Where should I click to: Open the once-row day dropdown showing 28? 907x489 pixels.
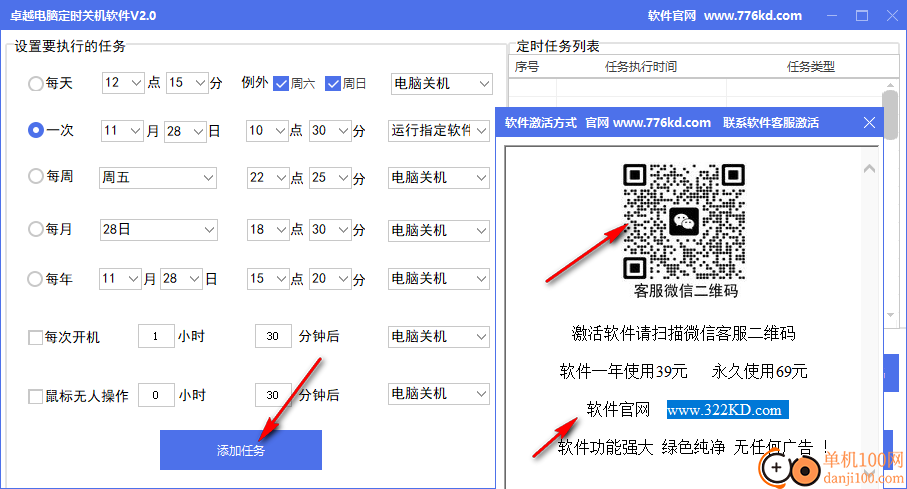pyautogui.click(x=185, y=131)
